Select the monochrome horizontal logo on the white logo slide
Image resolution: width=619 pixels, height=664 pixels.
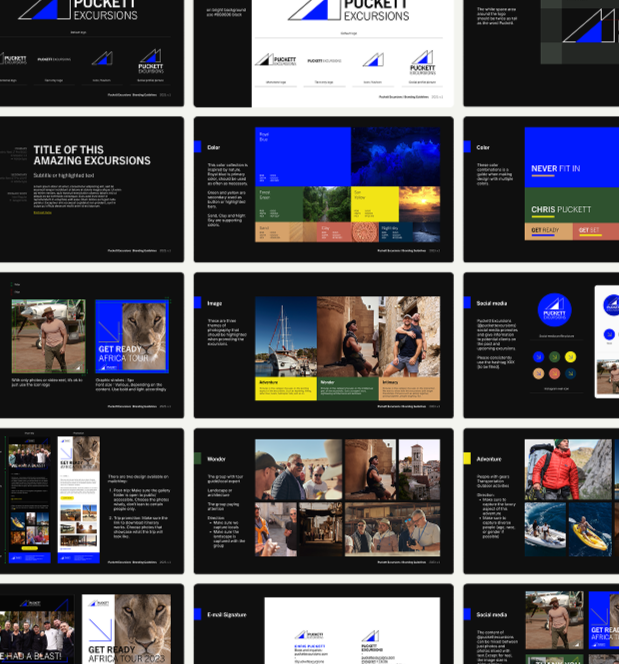[x=276, y=59]
